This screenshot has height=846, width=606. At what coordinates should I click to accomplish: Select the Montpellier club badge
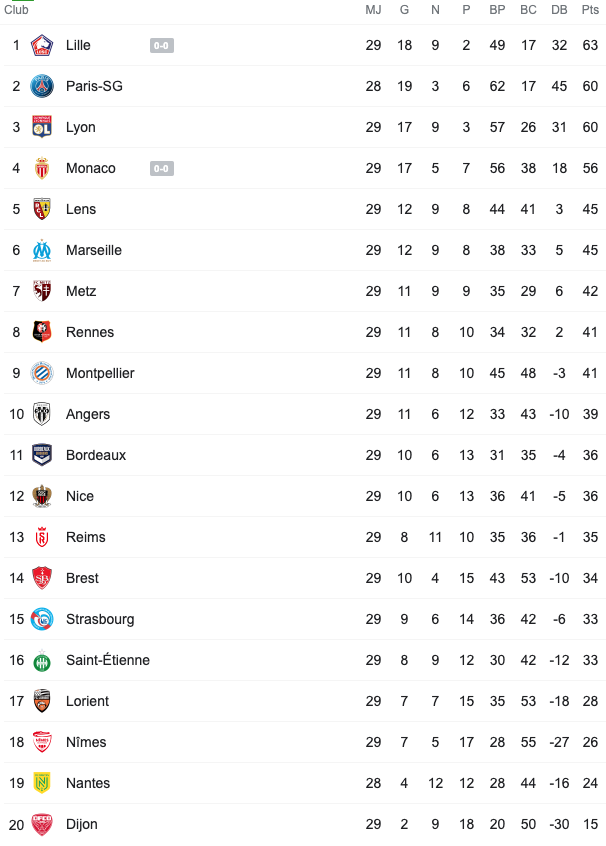[x=42, y=373]
